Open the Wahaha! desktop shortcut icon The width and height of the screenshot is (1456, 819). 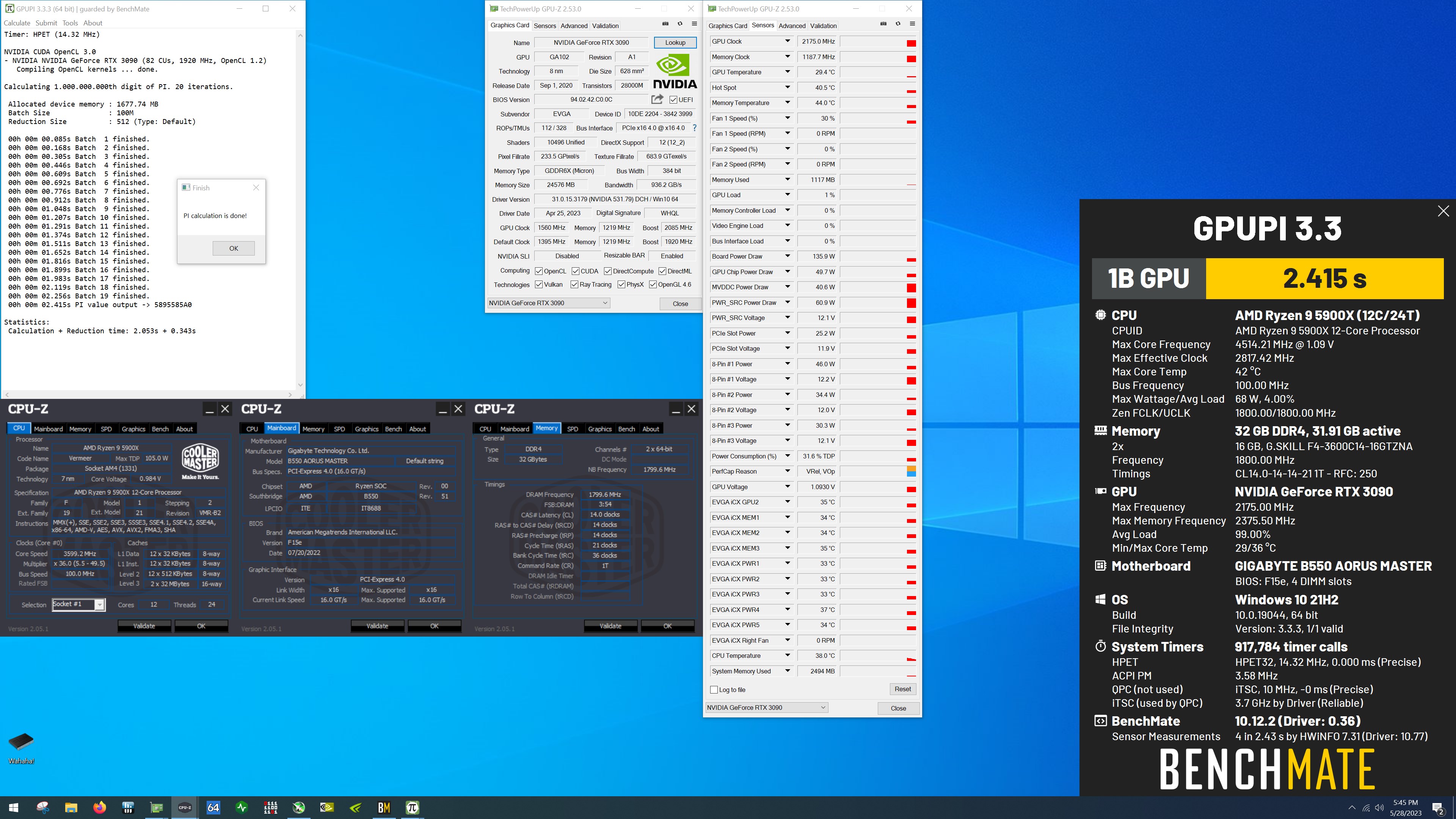click(x=22, y=747)
